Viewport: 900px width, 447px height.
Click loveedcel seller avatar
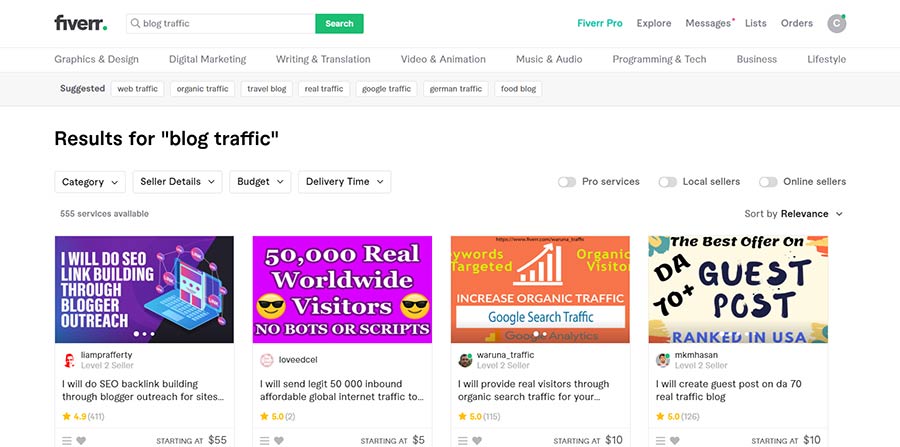(267, 360)
